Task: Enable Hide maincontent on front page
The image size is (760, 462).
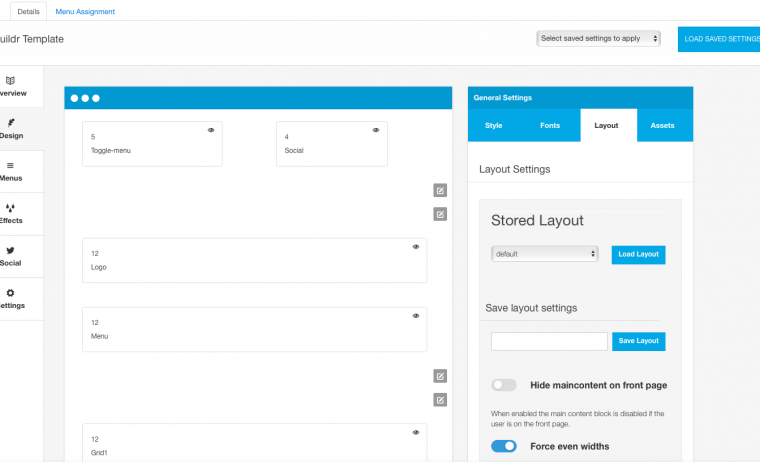Action: click(x=504, y=385)
